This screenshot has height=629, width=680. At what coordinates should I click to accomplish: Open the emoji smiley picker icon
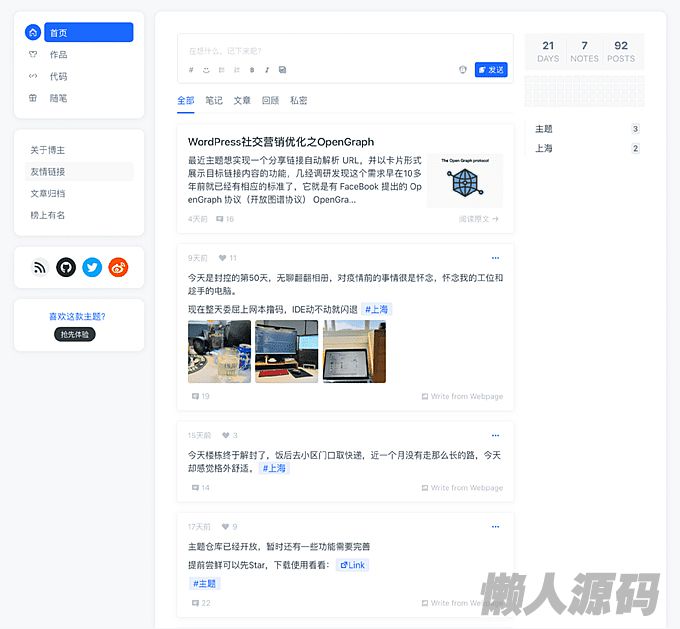[206, 70]
